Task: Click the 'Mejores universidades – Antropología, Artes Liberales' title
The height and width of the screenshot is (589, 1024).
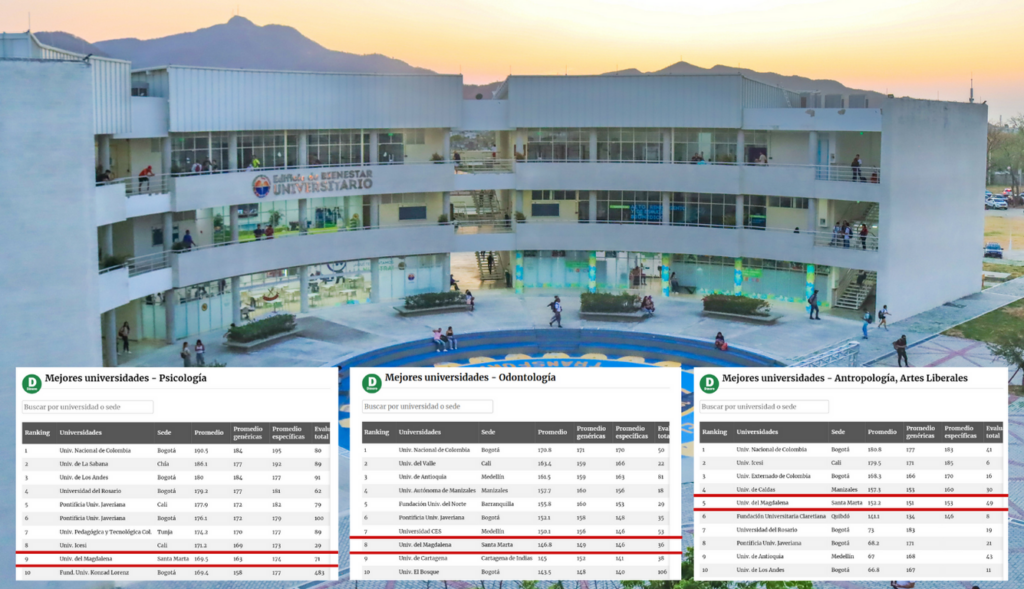Action: coord(845,378)
